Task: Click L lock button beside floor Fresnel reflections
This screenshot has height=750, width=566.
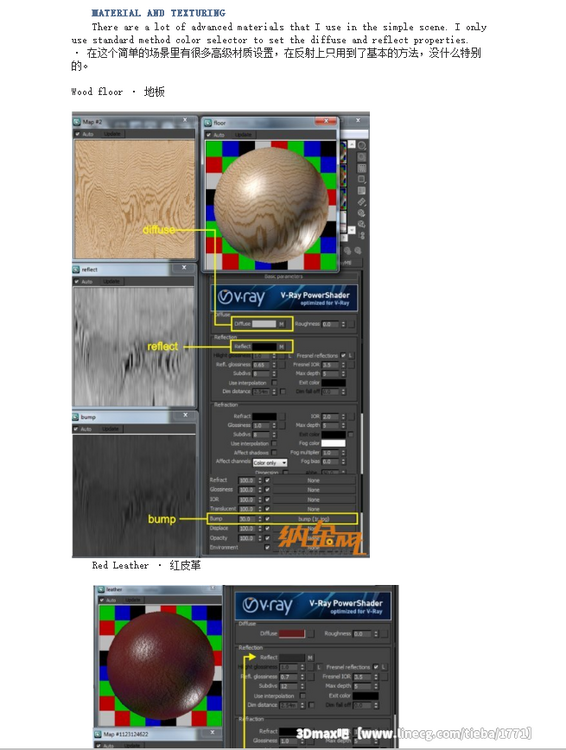Action: coord(351,355)
